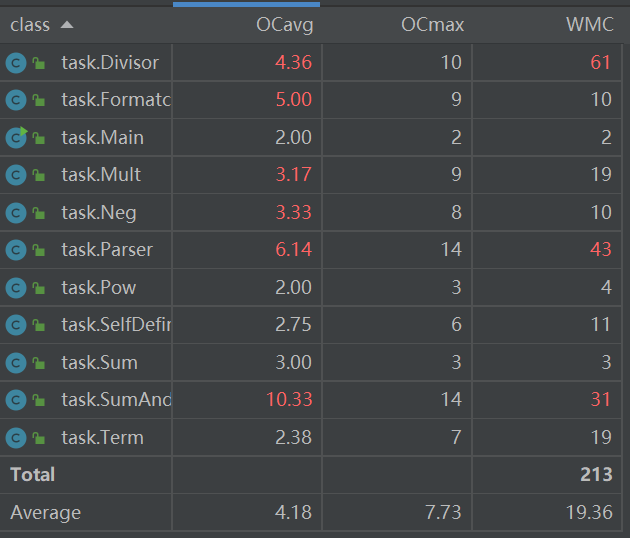
Task: Click the Parser OCmax value 14
Action: (x=450, y=250)
